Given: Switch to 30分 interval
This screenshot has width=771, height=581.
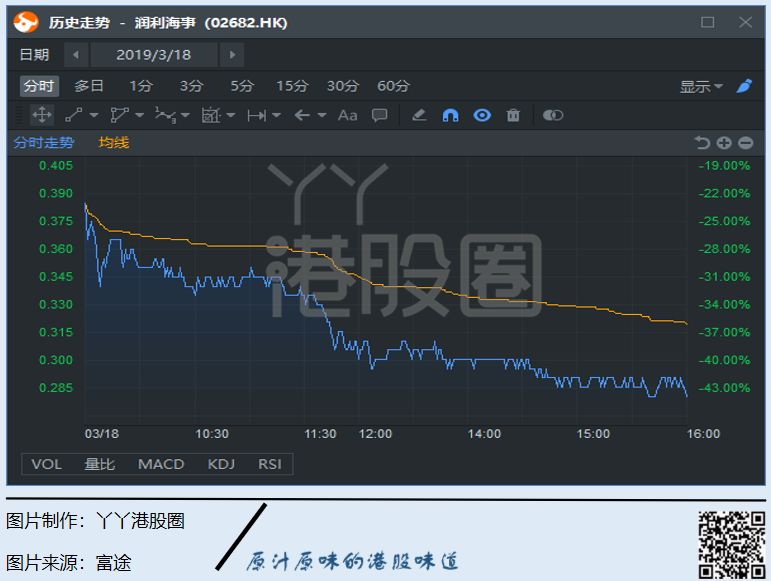Looking at the screenshot, I should pos(343,86).
